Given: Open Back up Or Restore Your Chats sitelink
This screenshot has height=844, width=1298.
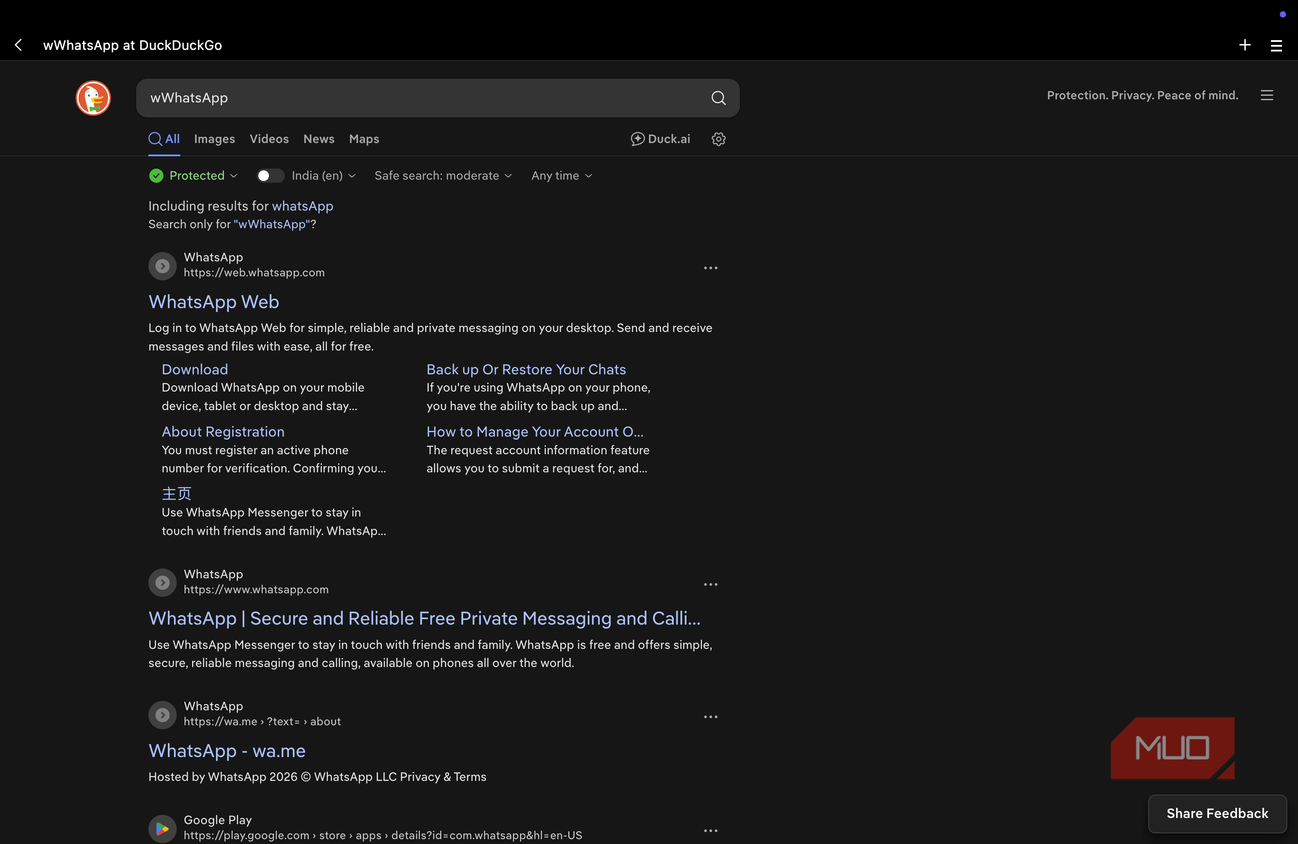Looking at the screenshot, I should (526, 369).
